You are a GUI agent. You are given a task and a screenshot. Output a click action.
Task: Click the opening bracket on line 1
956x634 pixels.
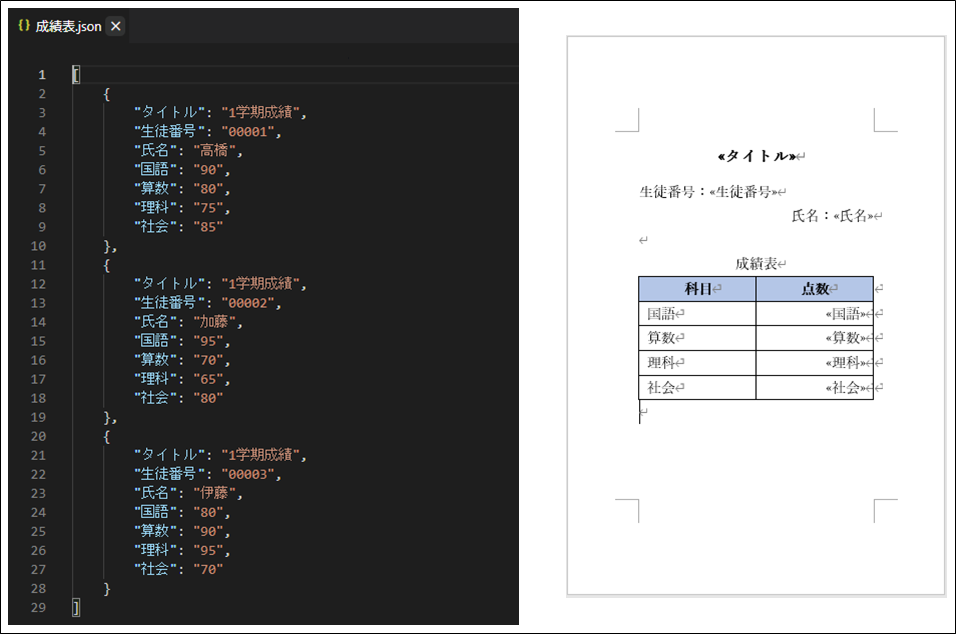76,74
